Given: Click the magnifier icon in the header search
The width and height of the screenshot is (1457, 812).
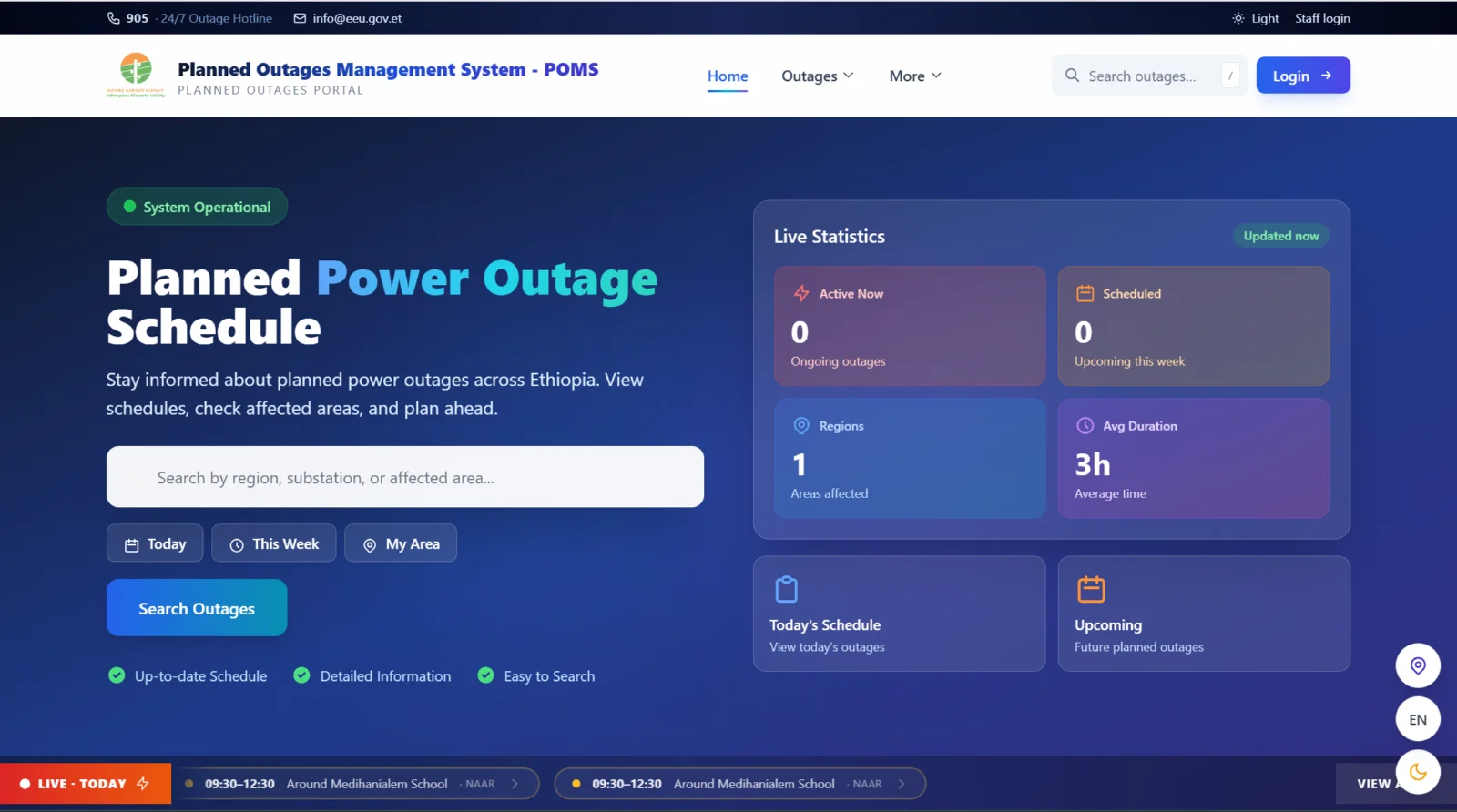Looking at the screenshot, I should click(x=1073, y=76).
